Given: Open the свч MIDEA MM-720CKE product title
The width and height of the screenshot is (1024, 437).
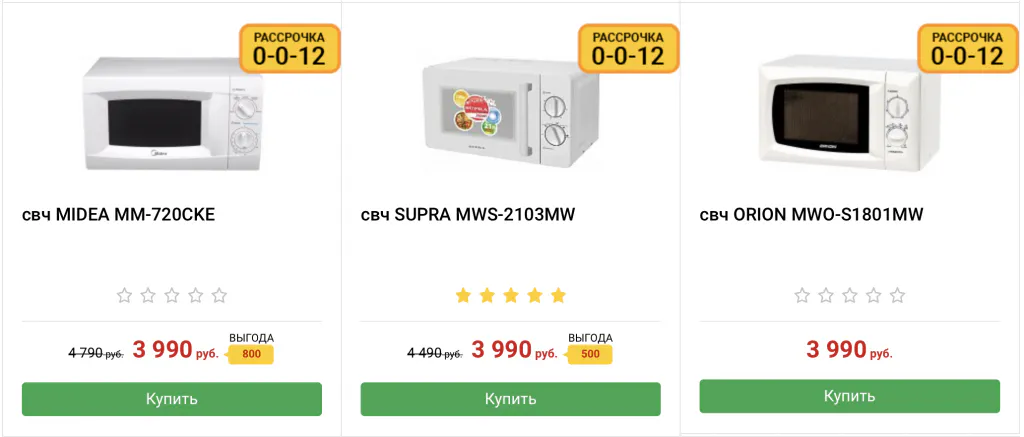Looking at the screenshot, I should pyautogui.click(x=119, y=215).
